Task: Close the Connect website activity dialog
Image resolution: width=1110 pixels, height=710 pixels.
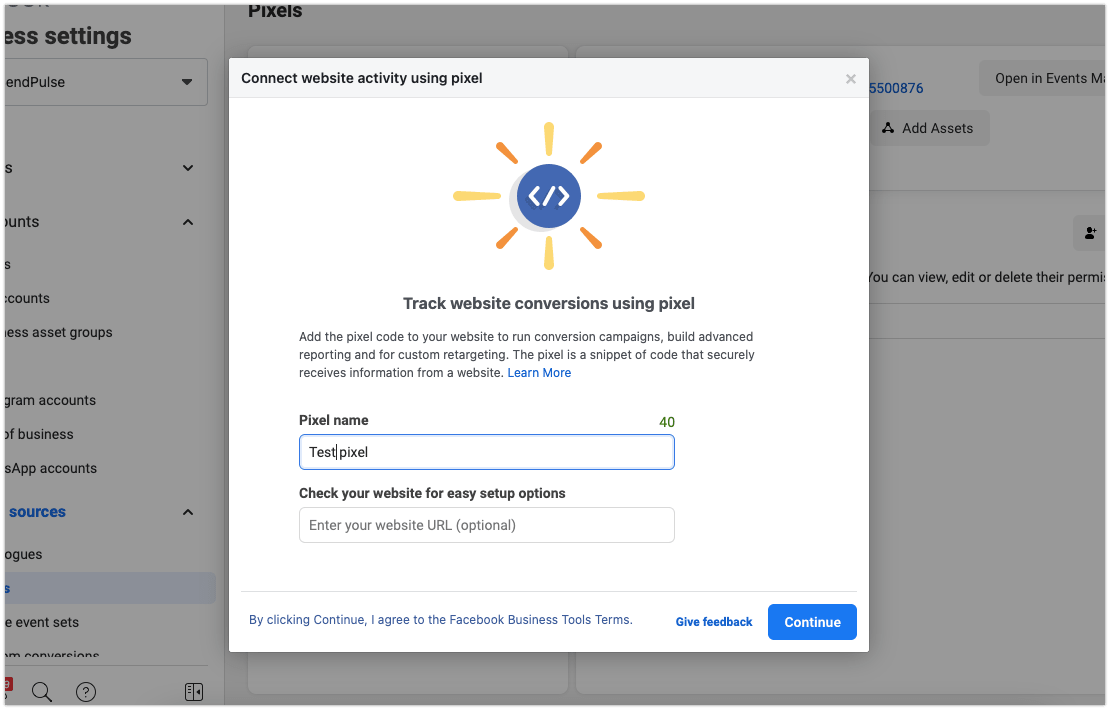Action: point(851,79)
